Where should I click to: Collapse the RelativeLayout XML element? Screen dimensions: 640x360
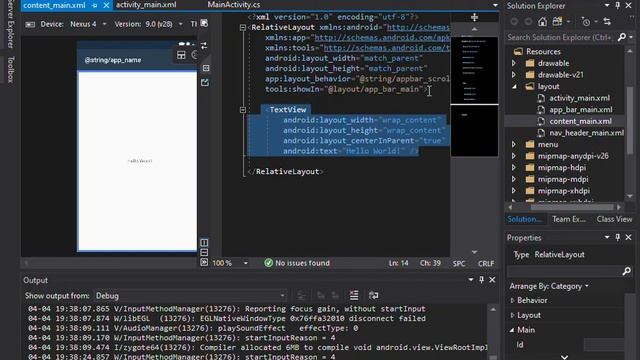pyautogui.click(x=243, y=28)
